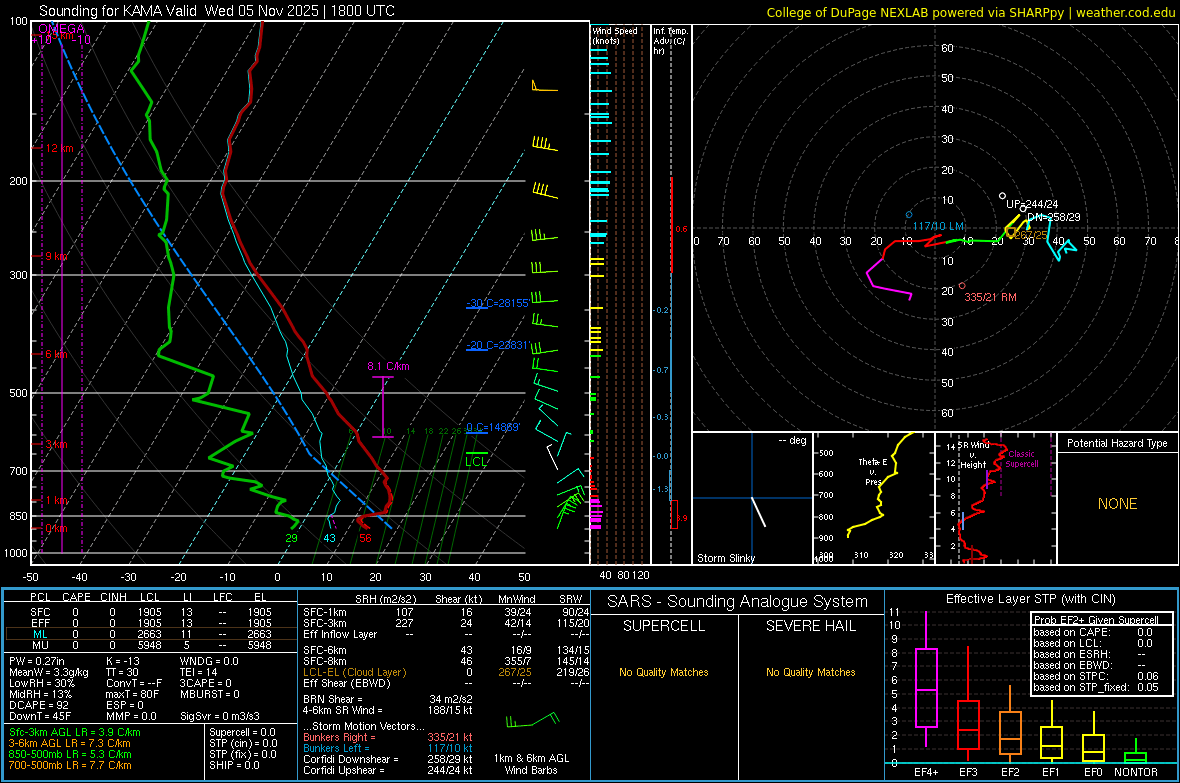The image size is (1180, 783).
Task: Click the 'SEVERE HAIL' column heading
Action: (x=810, y=626)
